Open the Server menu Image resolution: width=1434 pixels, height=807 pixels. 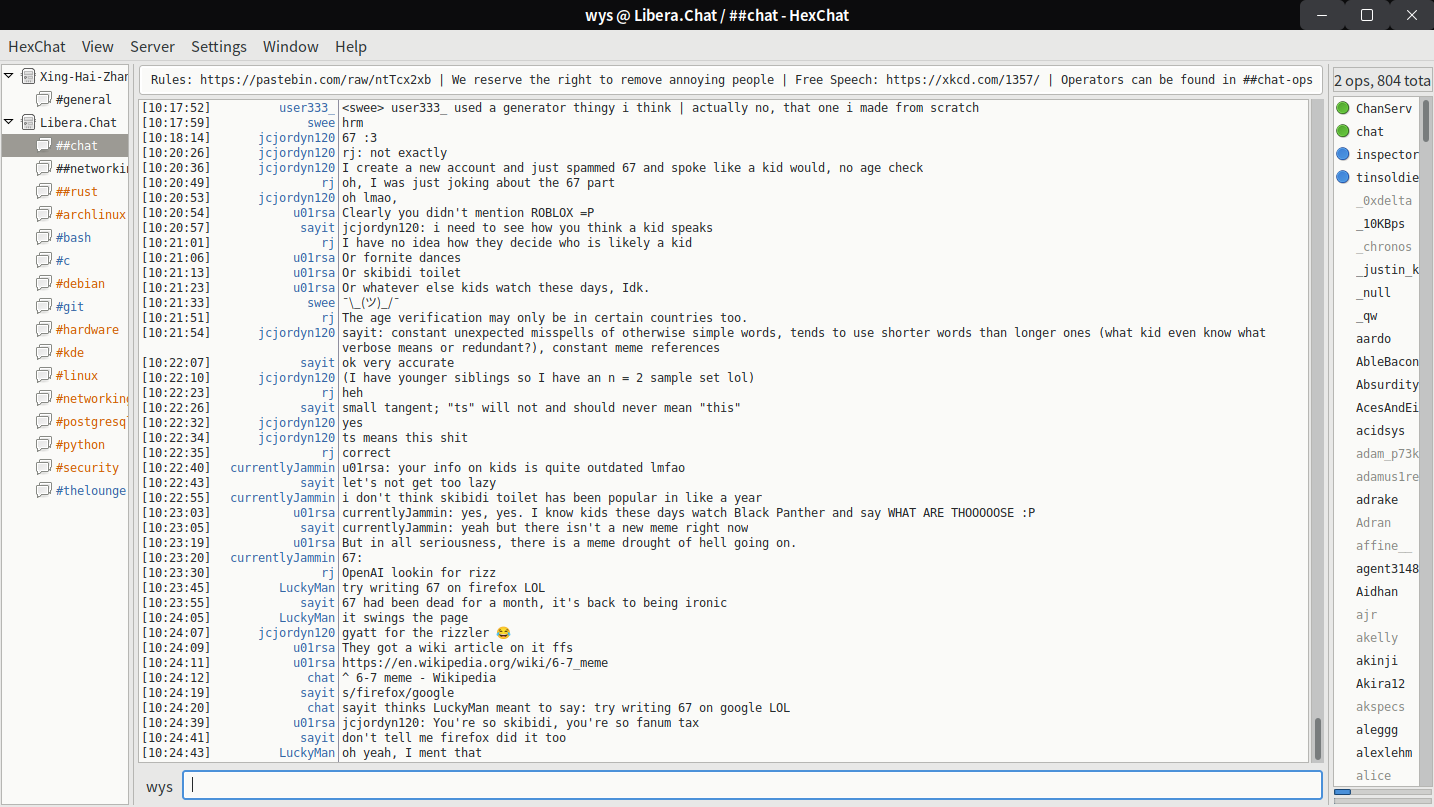coord(152,46)
